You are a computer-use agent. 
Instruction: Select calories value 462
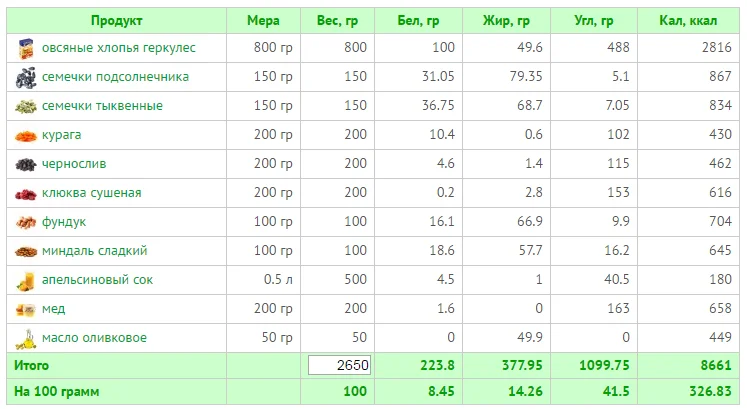[x=720, y=163]
